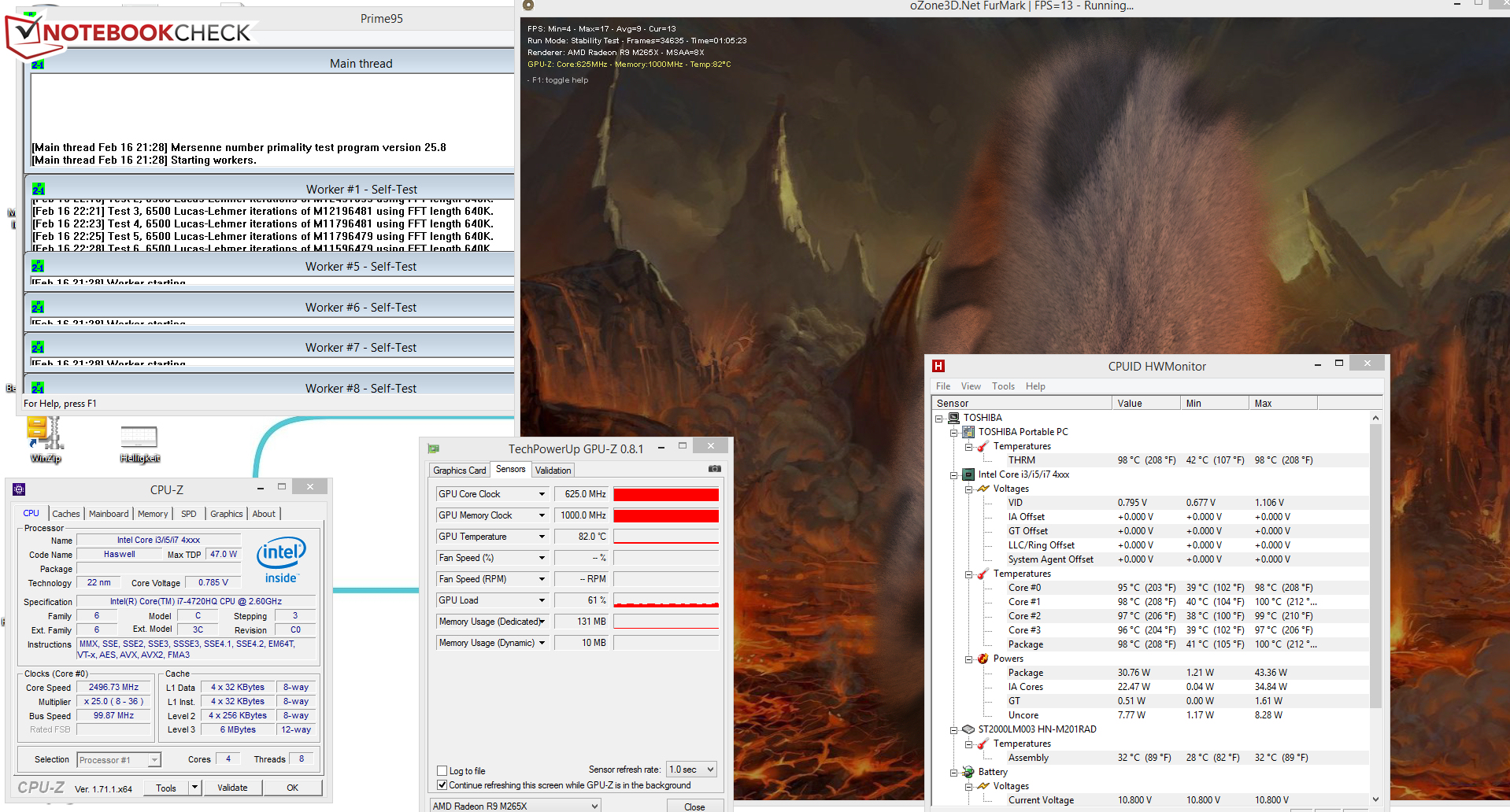The image size is (1510, 812).
Task: Open the Graphics Card tab in GPU-Z
Action: pos(460,471)
